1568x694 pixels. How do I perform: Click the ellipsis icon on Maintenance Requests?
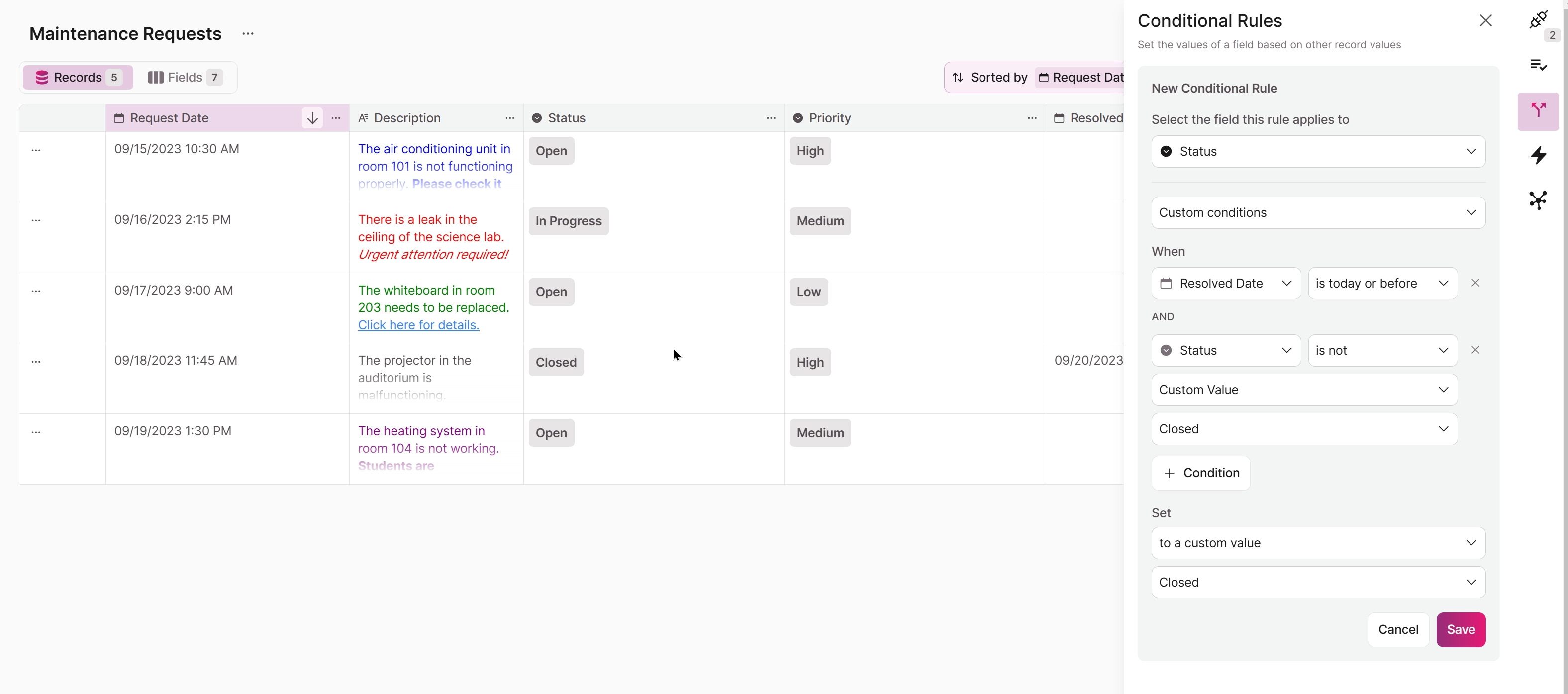(x=247, y=34)
